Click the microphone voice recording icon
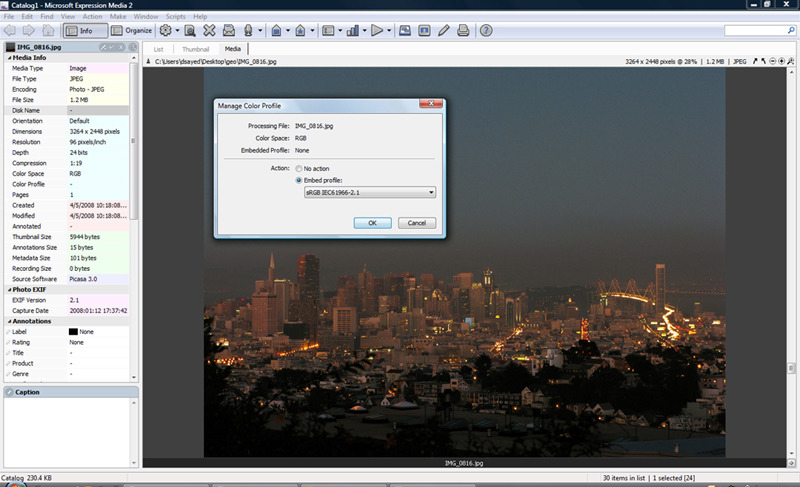The image size is (800, 487). tap(248, 31)
